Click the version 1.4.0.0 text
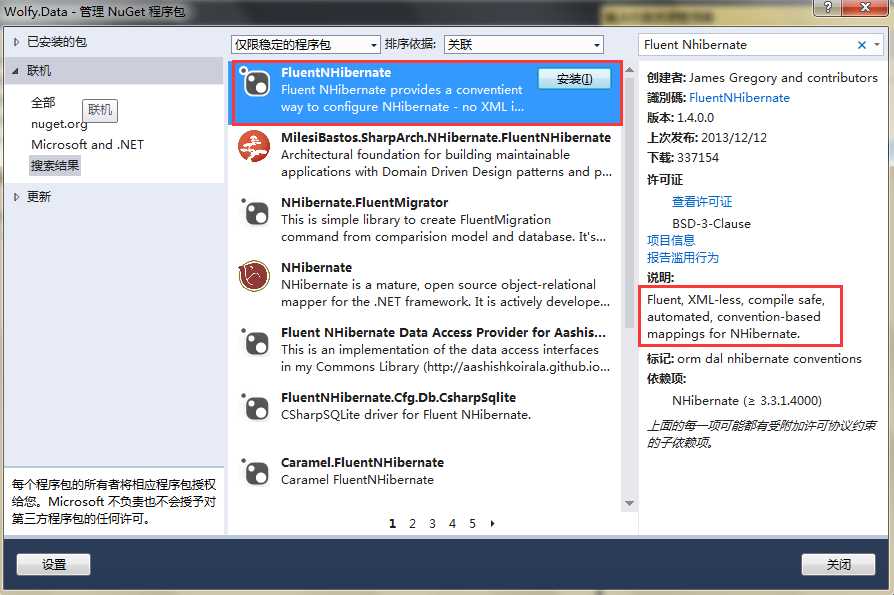 tap(695, 117)
